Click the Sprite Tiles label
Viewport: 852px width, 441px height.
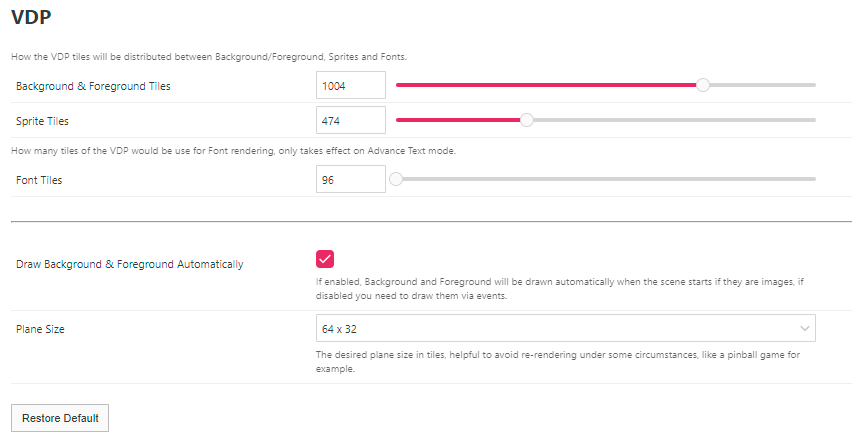point(43,121)
